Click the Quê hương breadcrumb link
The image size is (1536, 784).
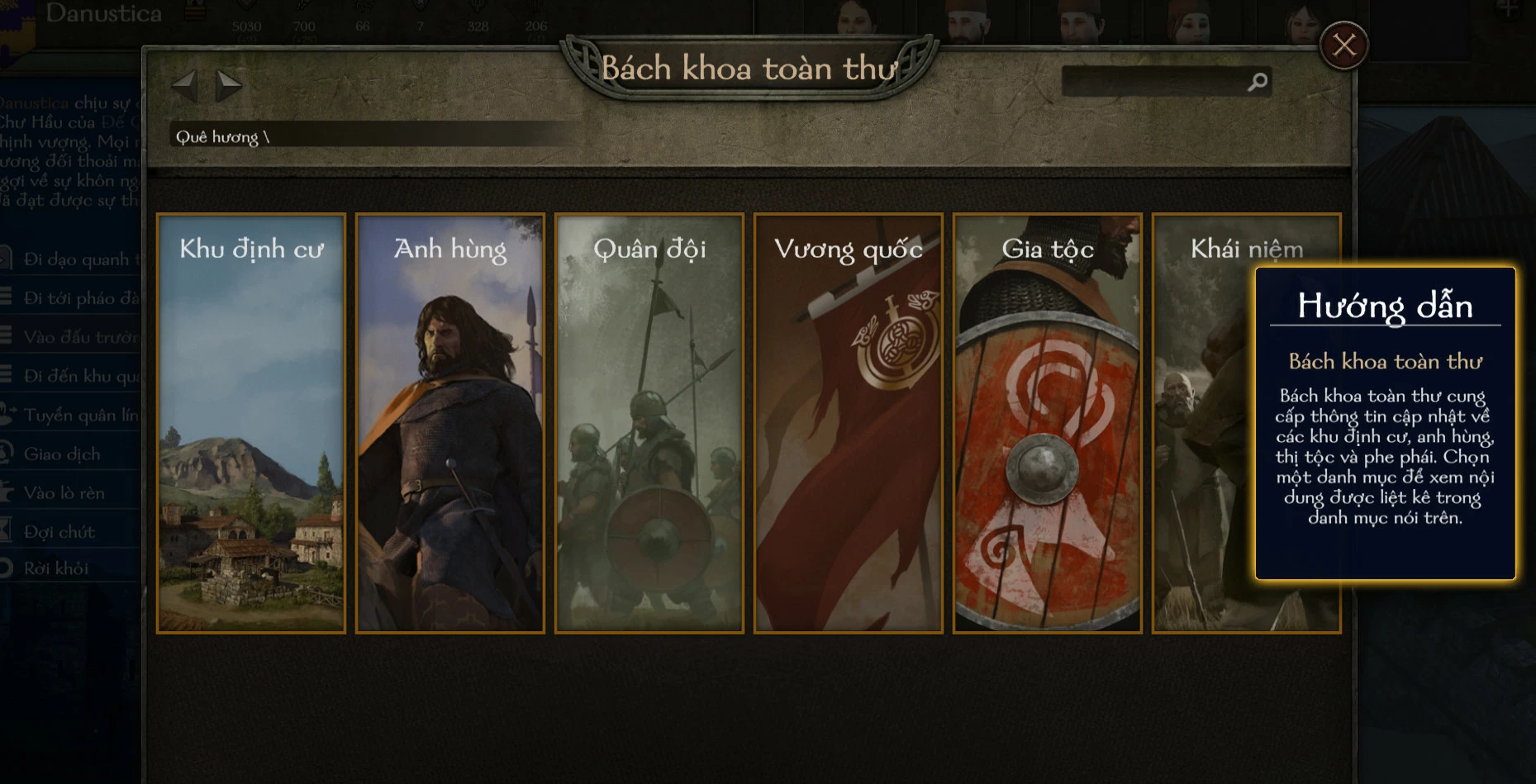tap(216, 137)
